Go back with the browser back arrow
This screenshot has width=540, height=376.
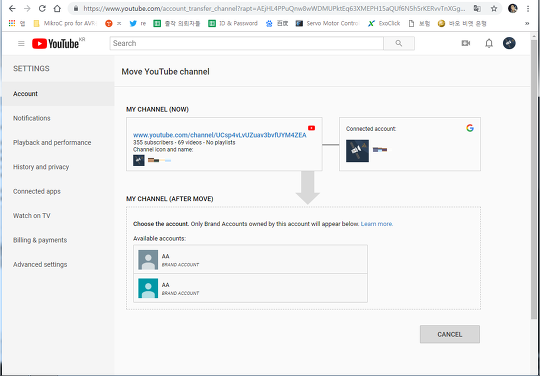coord(12,9)
